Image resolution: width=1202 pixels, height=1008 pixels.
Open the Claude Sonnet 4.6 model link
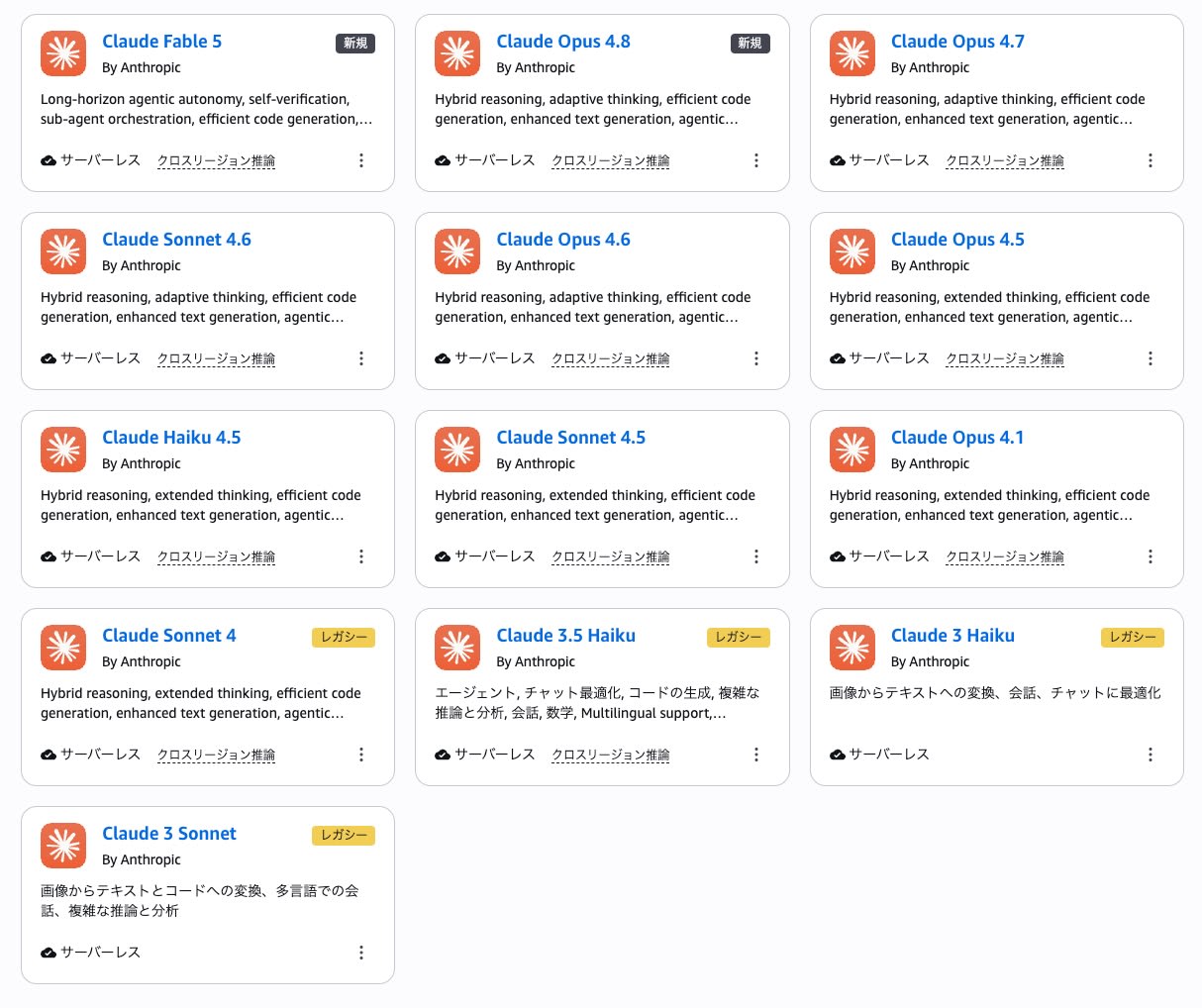tap(176, 240)
